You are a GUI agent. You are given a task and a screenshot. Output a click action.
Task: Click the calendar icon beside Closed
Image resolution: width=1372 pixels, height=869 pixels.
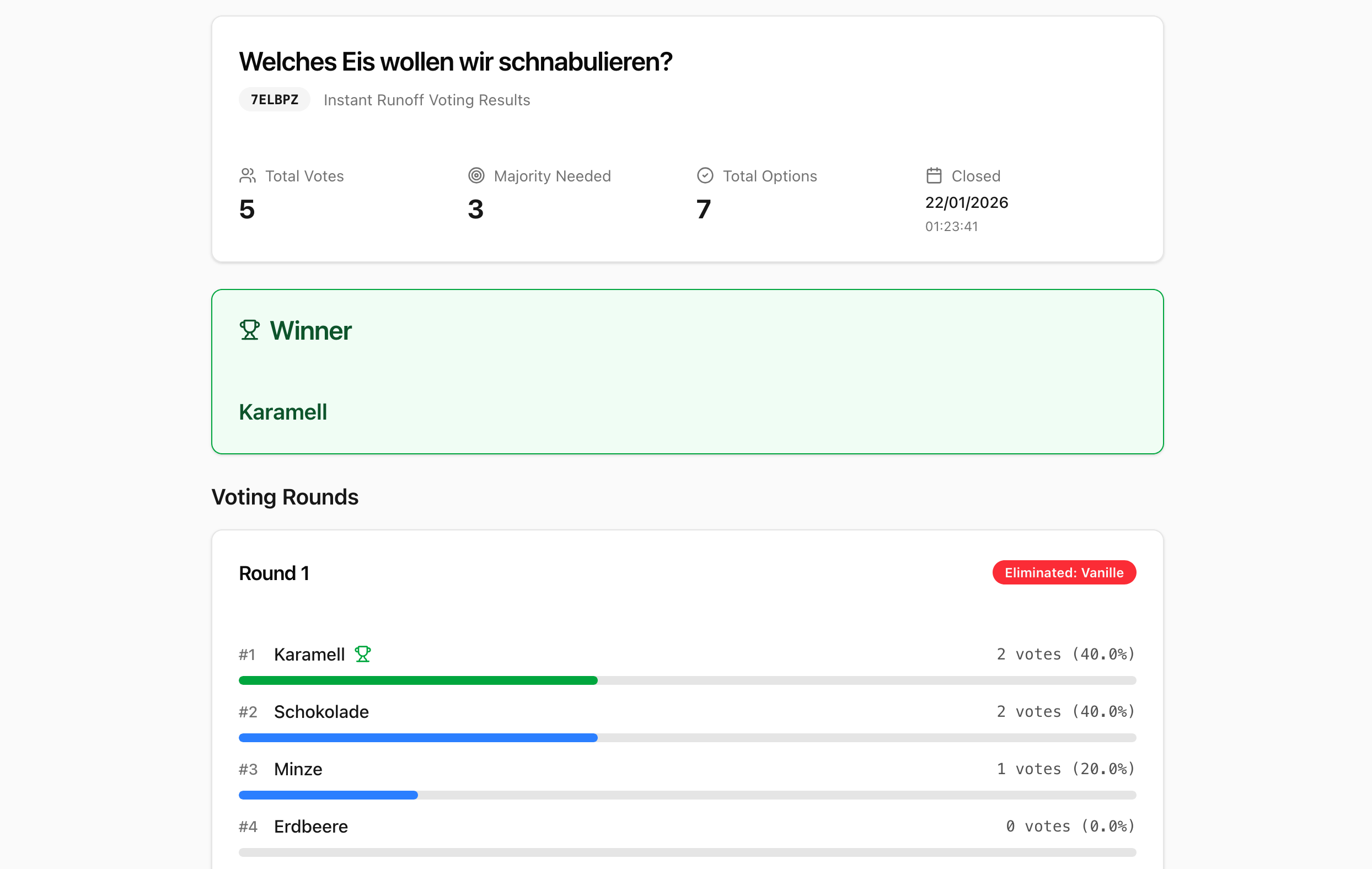(934, 175)
